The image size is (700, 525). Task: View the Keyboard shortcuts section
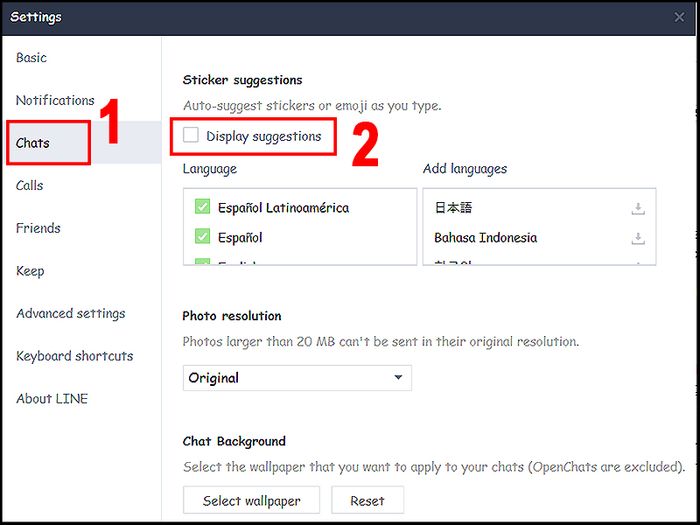click(75, 356)
